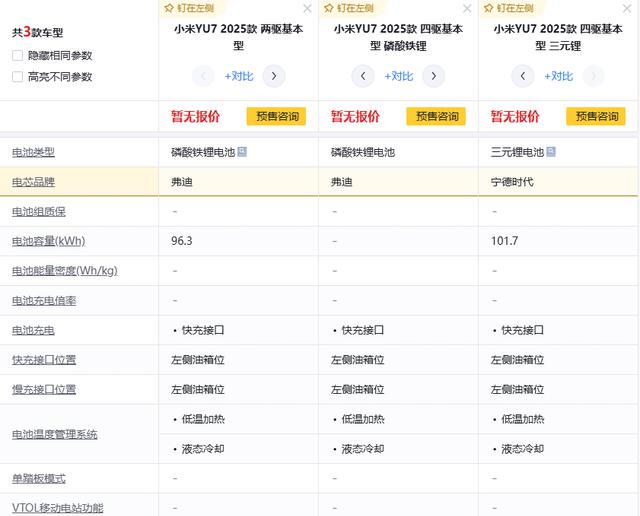Add 四驱基本型 磷酸铁锂 to comparison via +对比
Screen dimensions: 640x516
point(398,76)
